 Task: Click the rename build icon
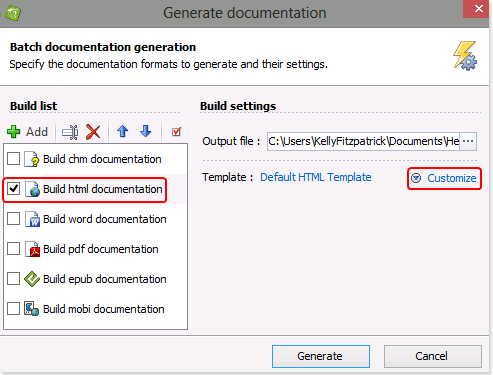point(70,132)
